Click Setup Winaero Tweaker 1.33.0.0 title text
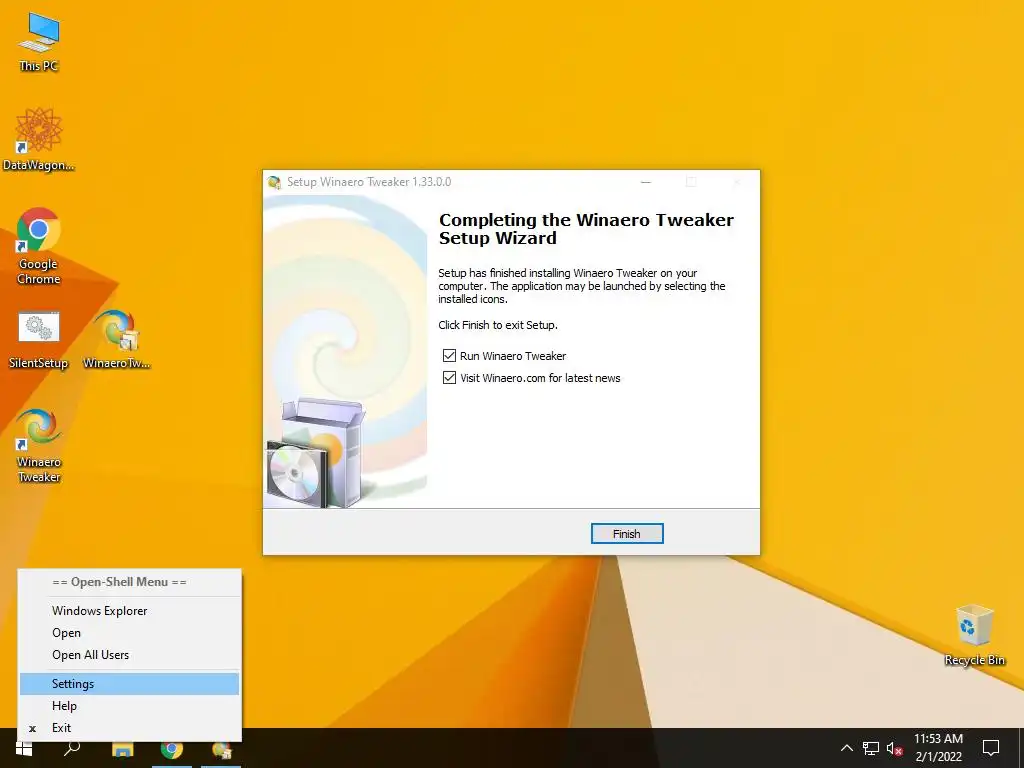Screen dimensions: 1024x768 pyautogui.click(x=369, y=182)
